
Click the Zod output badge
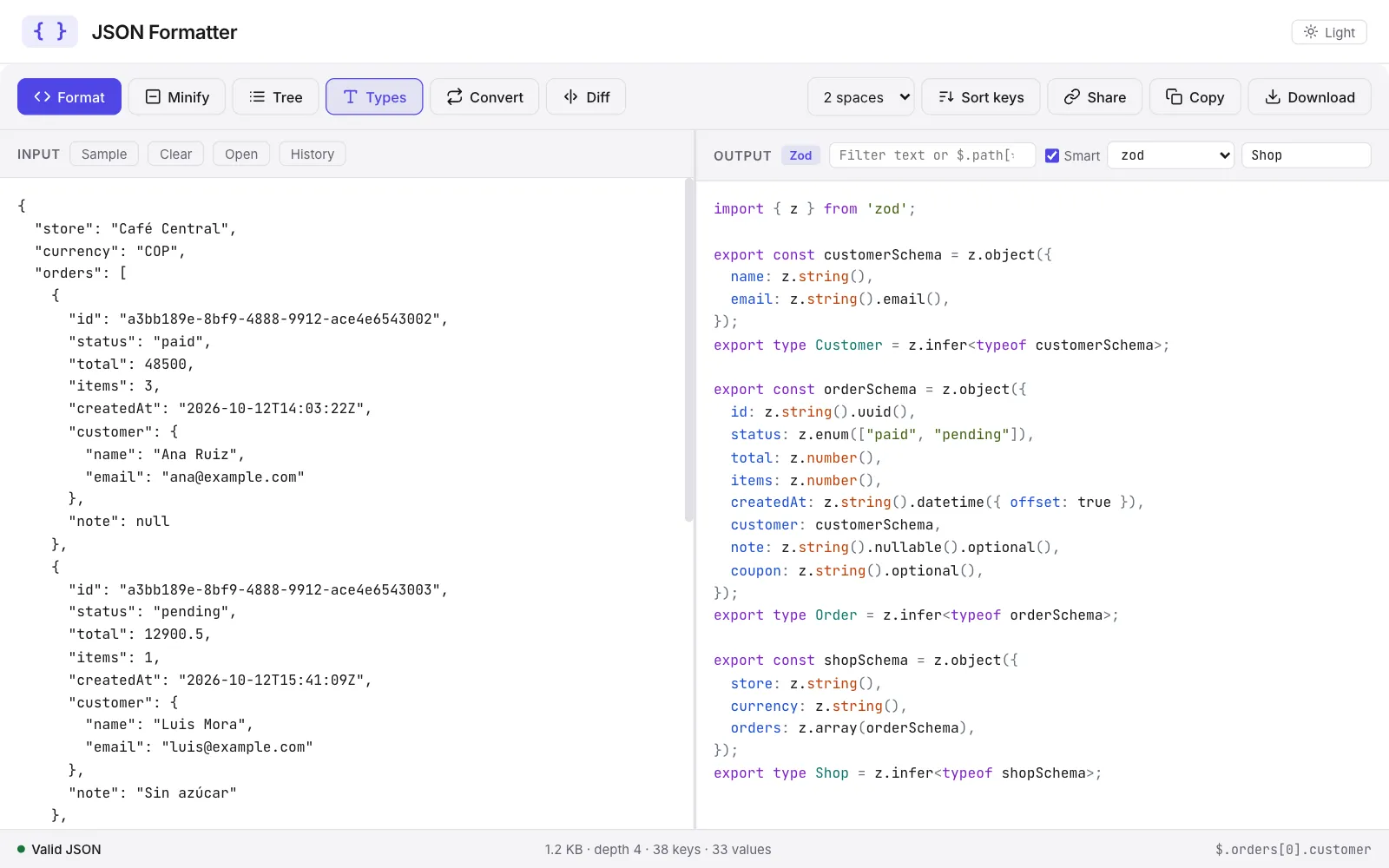[x=800, y=155]
